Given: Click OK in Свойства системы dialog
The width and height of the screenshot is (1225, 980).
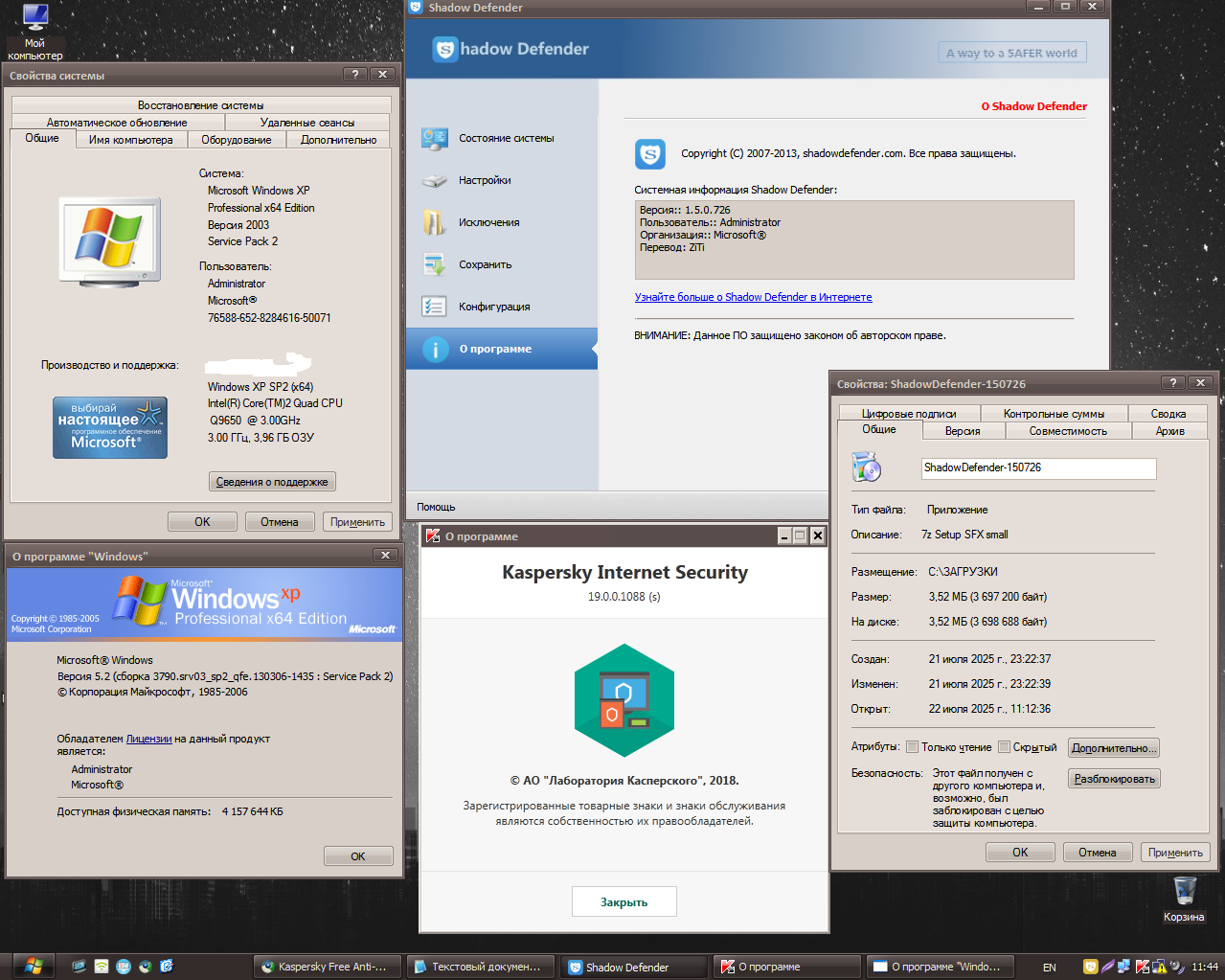Looking at the screenshot, I should (202, 522).
